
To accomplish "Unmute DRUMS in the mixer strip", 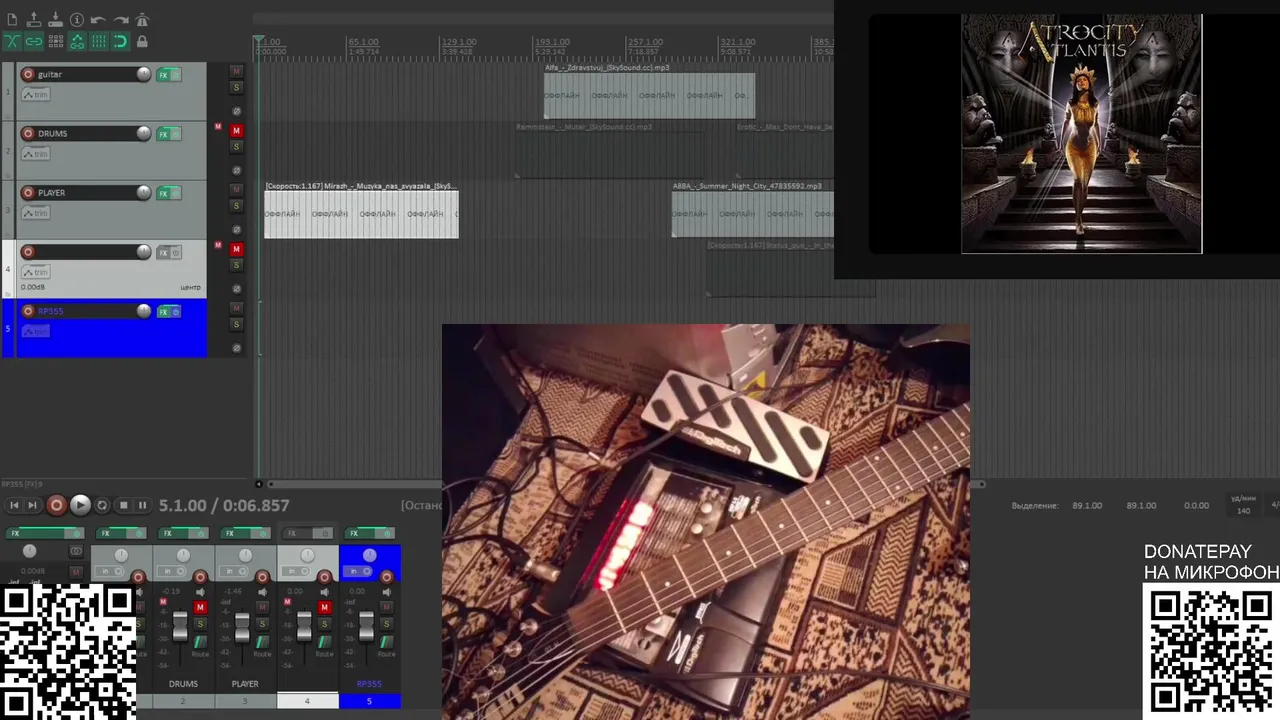I will tap(200, 608).
